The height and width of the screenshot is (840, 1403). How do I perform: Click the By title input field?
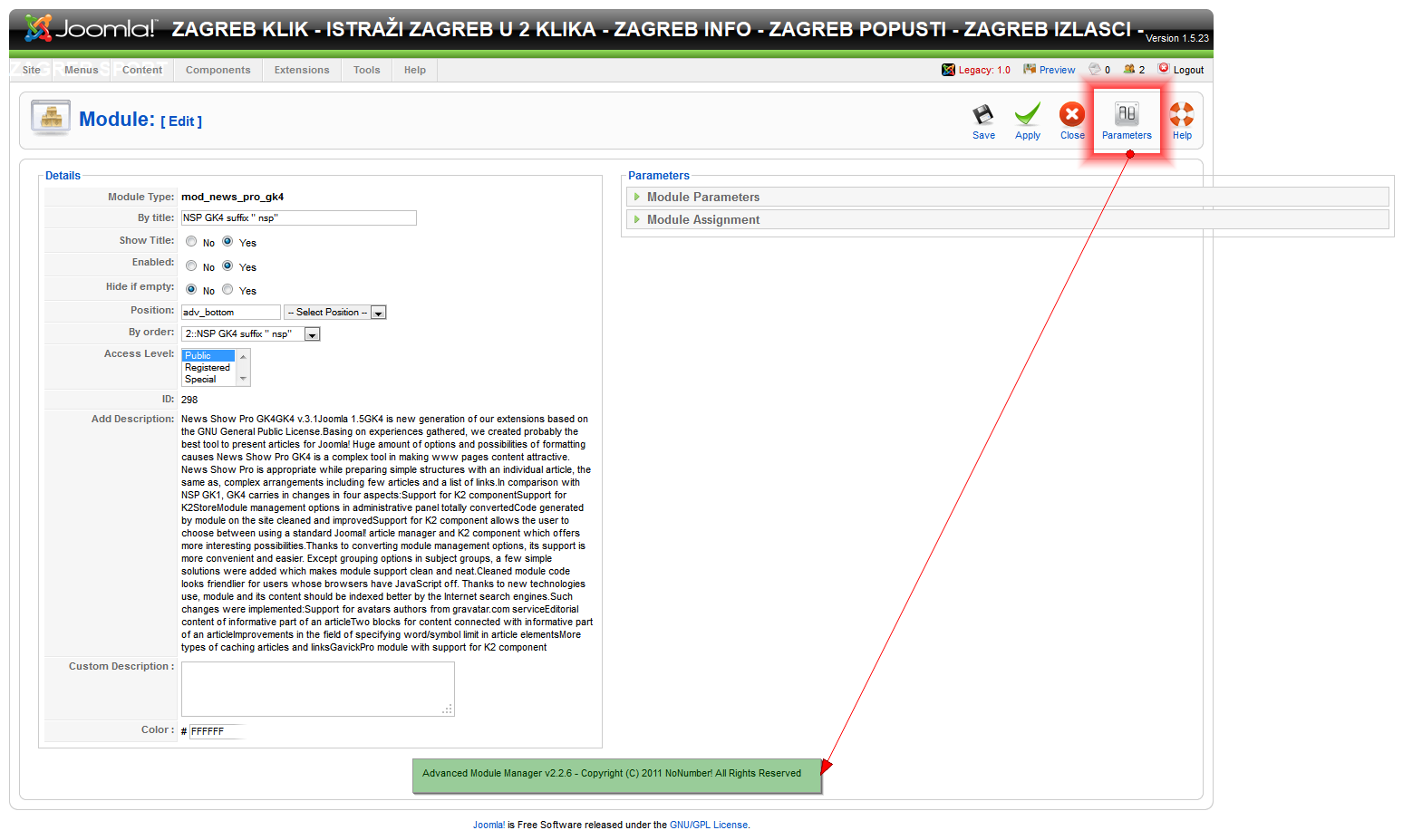click(299, 217)
